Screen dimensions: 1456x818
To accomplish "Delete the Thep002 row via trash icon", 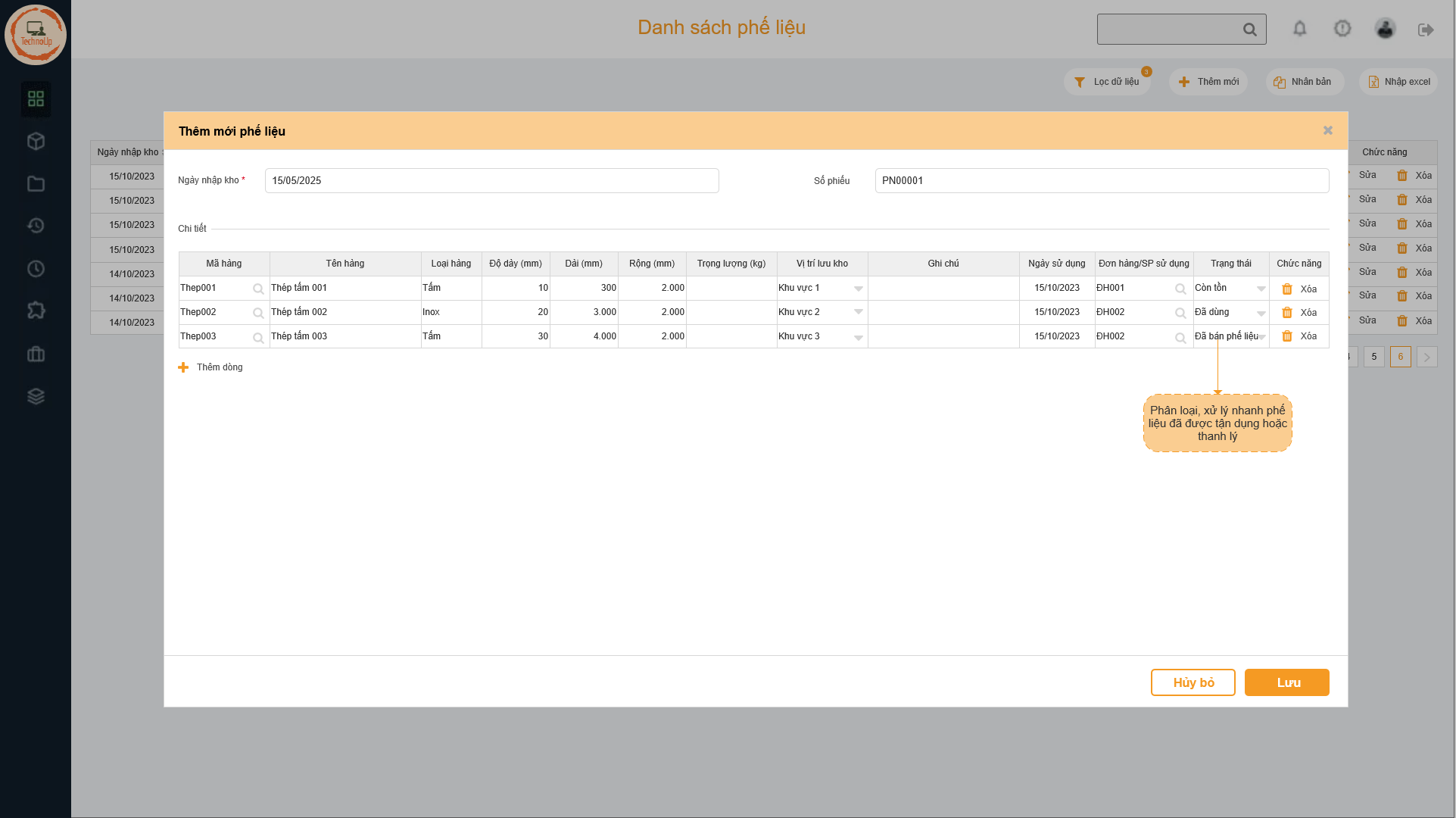I will (1286, 313).
